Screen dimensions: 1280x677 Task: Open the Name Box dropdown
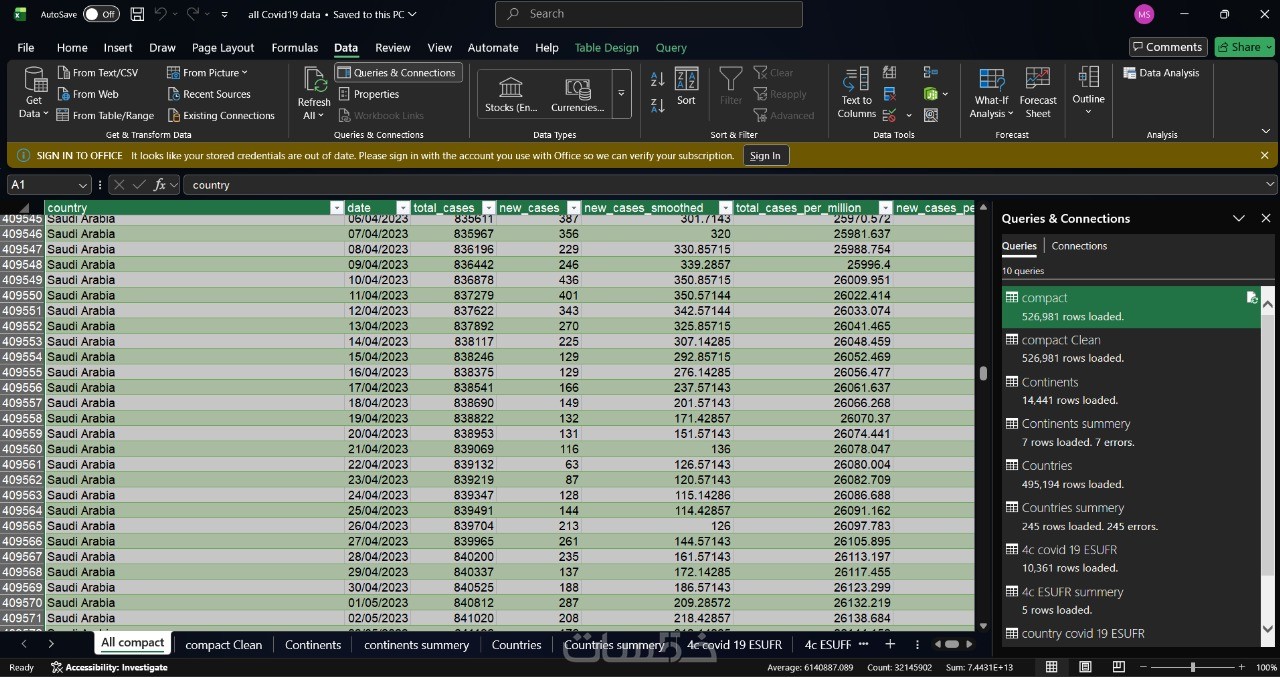(x=82, y=185)
